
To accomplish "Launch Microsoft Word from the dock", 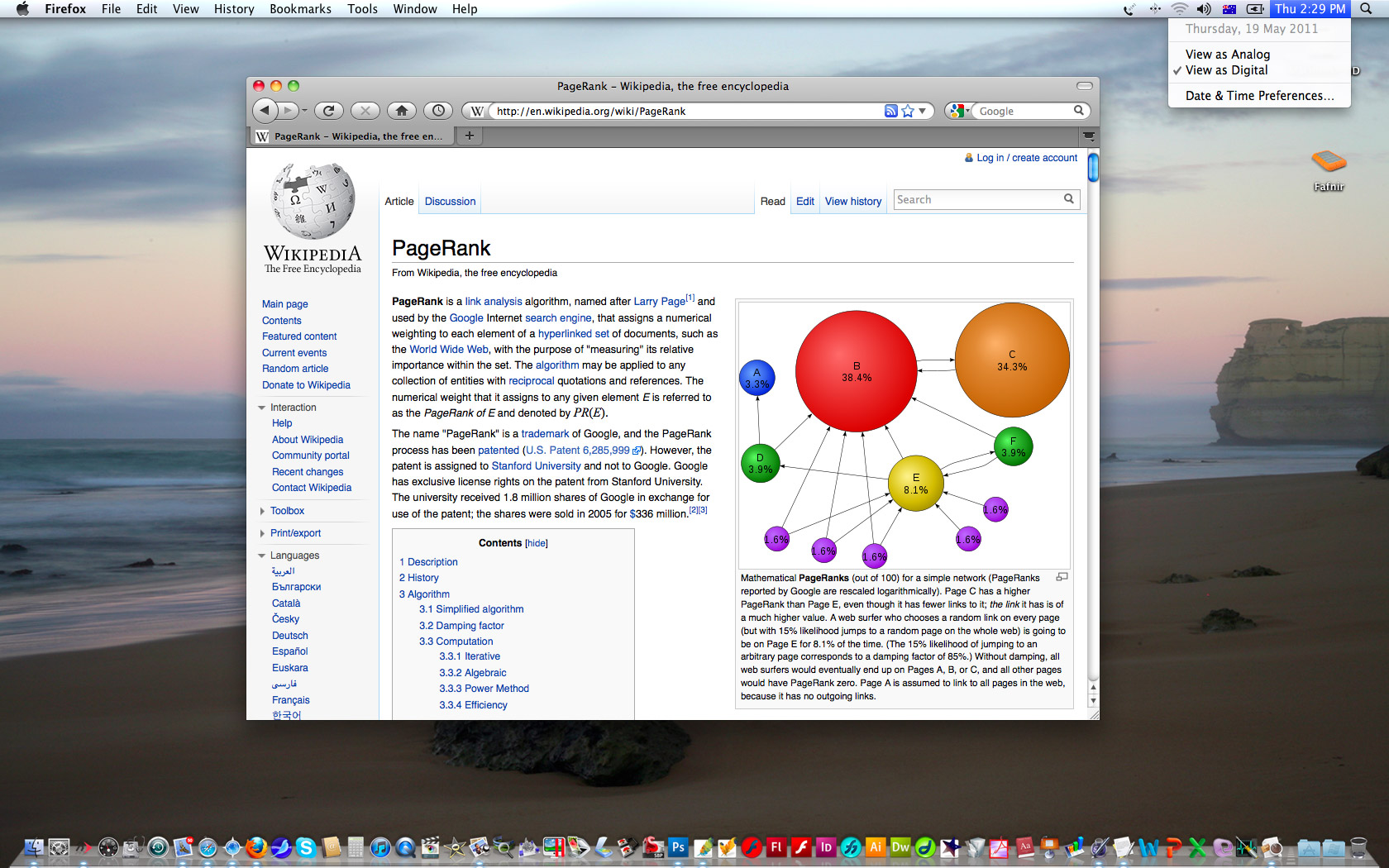I will coord(1148,847).
